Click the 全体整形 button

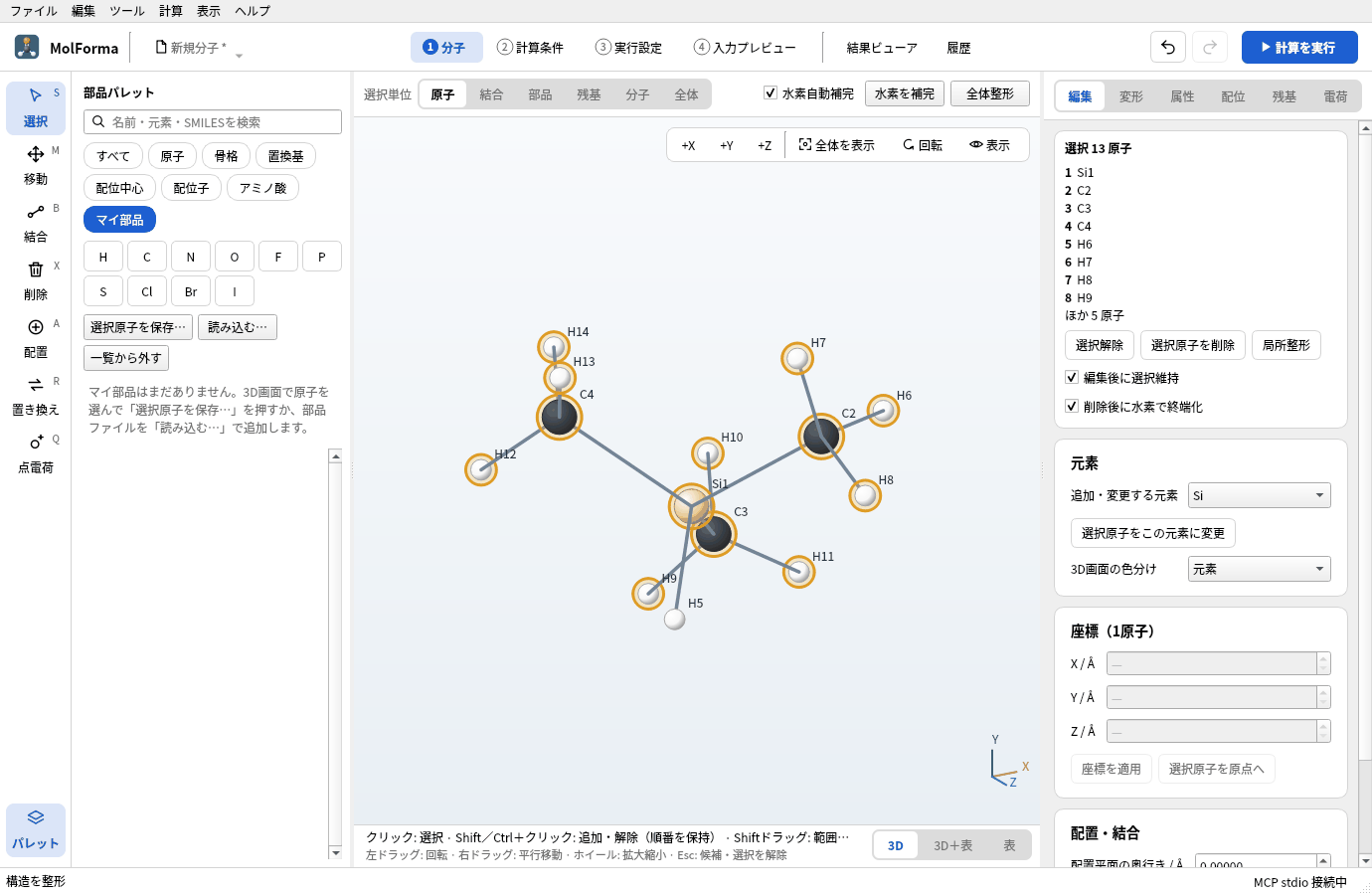point(990,93)
